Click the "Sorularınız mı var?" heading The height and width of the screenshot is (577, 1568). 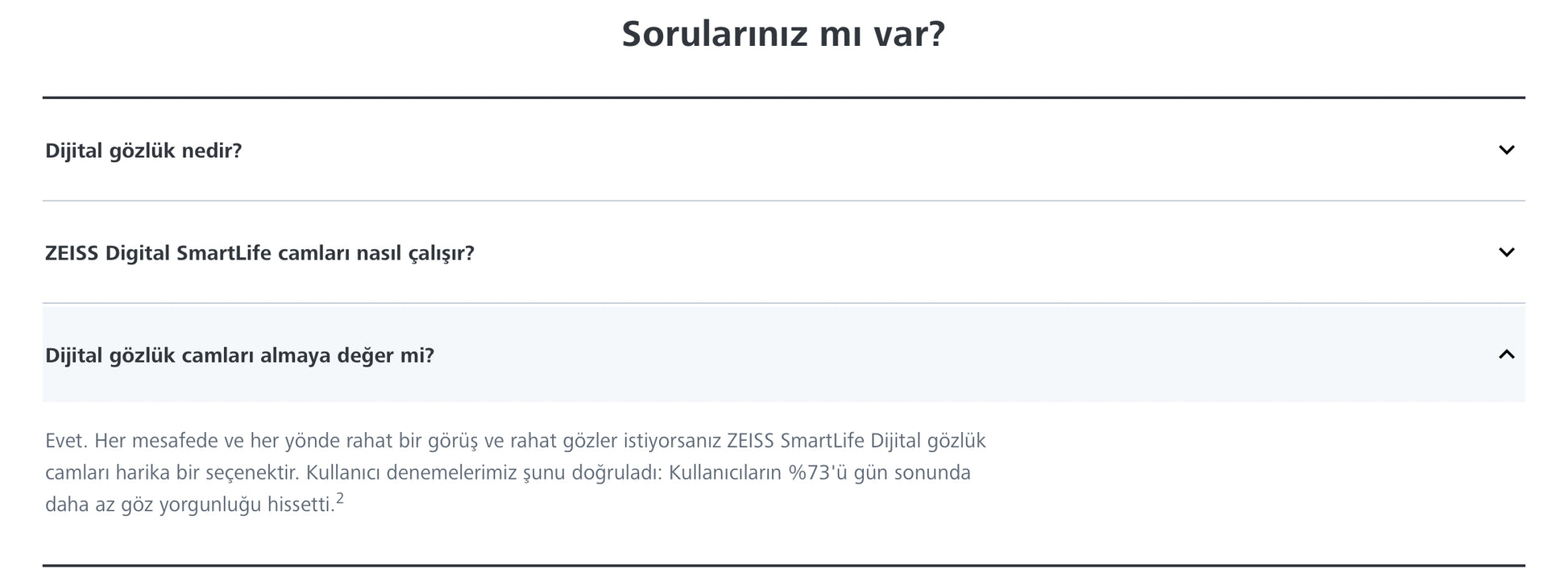pyautogui.click(x=782, y=34)
